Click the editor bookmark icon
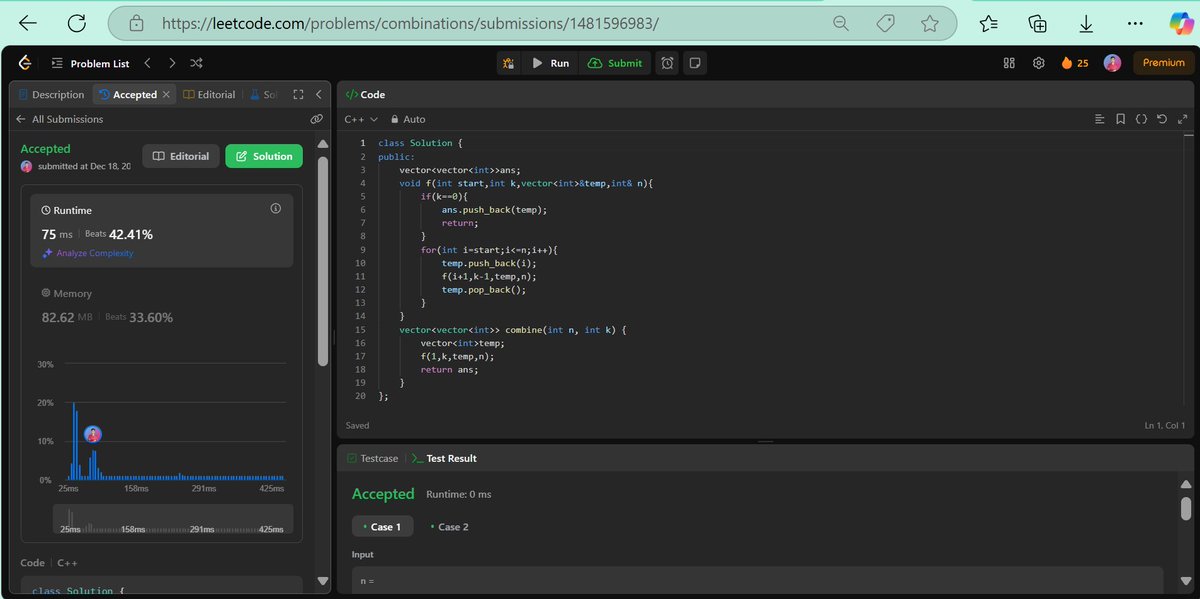 [x=1121, y=119]
